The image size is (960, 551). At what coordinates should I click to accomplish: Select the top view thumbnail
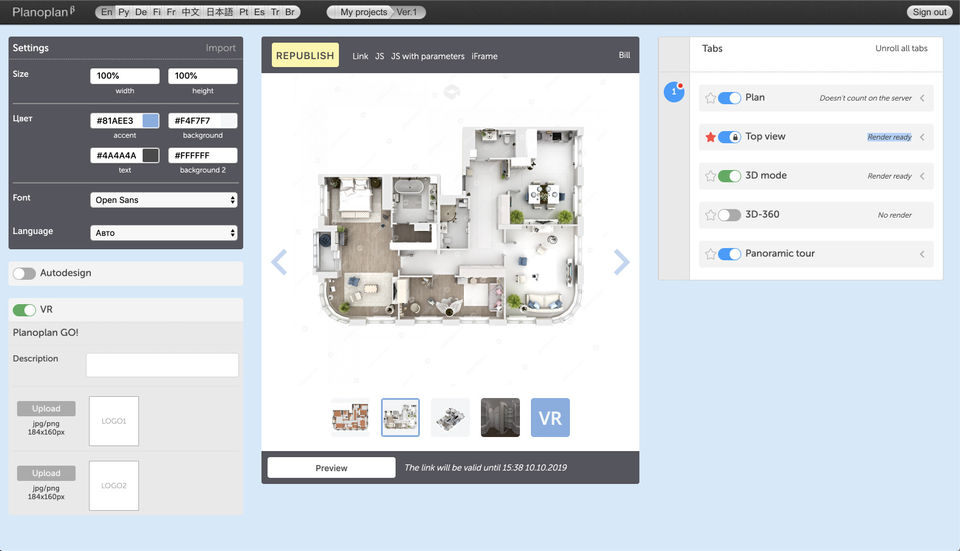click(x=400, y=418)
